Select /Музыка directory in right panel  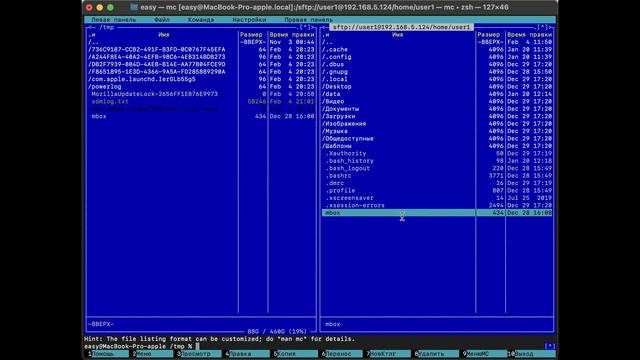coord(437,131)
